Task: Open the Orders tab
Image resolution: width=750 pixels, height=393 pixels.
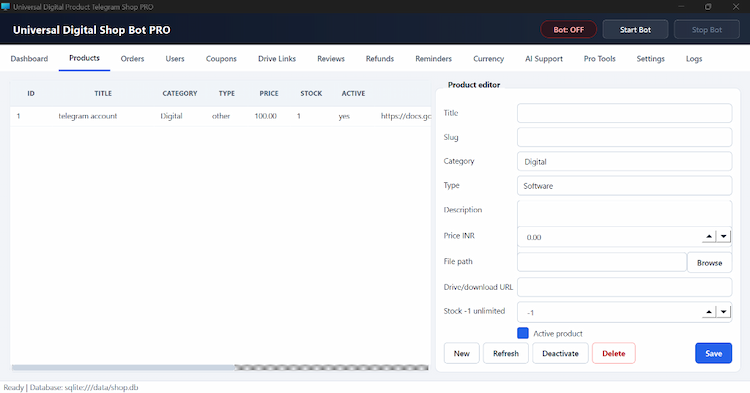Action: coord(132,59)
